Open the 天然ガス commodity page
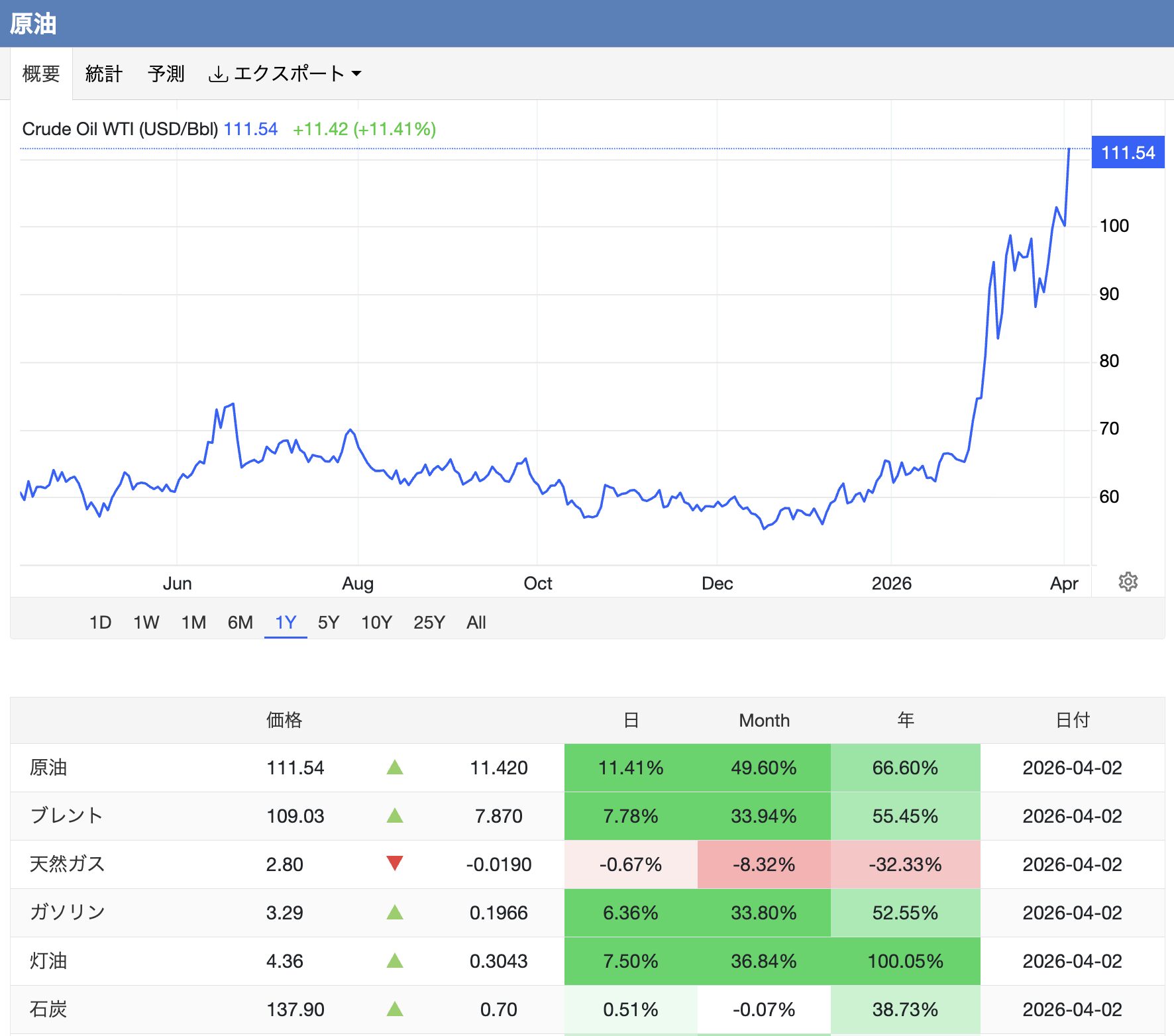 coord(68,864)
